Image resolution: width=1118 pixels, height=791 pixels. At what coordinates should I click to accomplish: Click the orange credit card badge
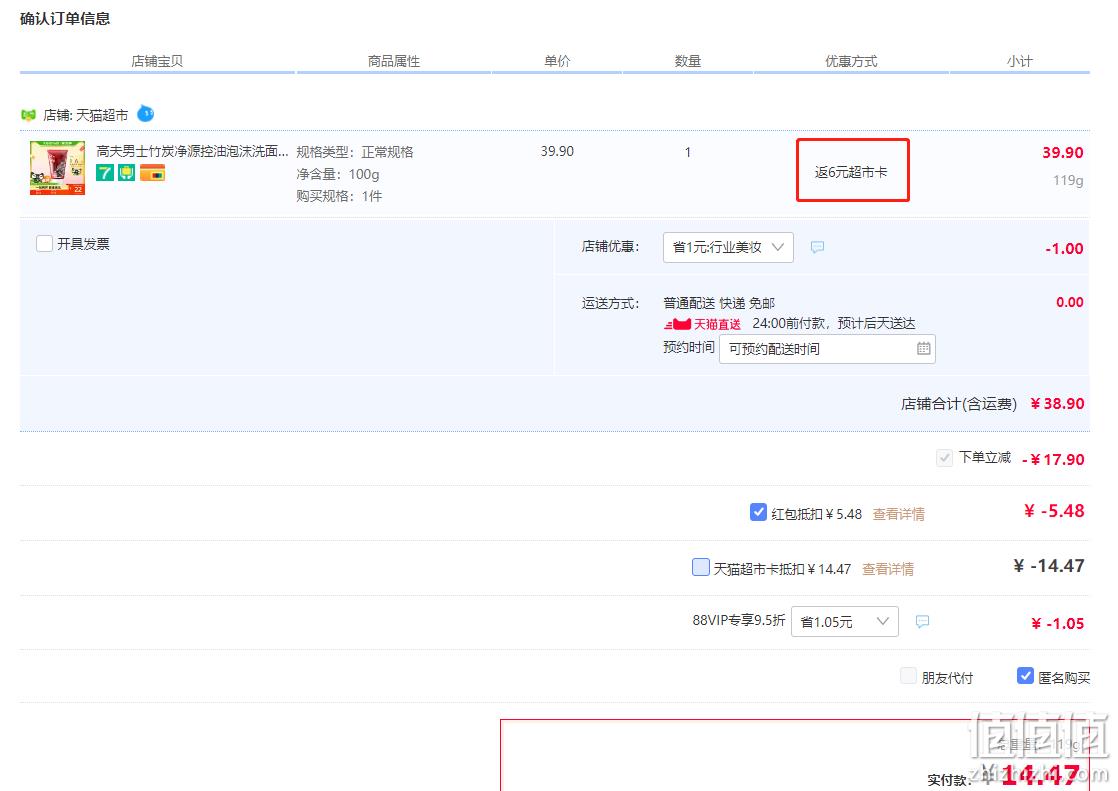(x=153, y=173)
